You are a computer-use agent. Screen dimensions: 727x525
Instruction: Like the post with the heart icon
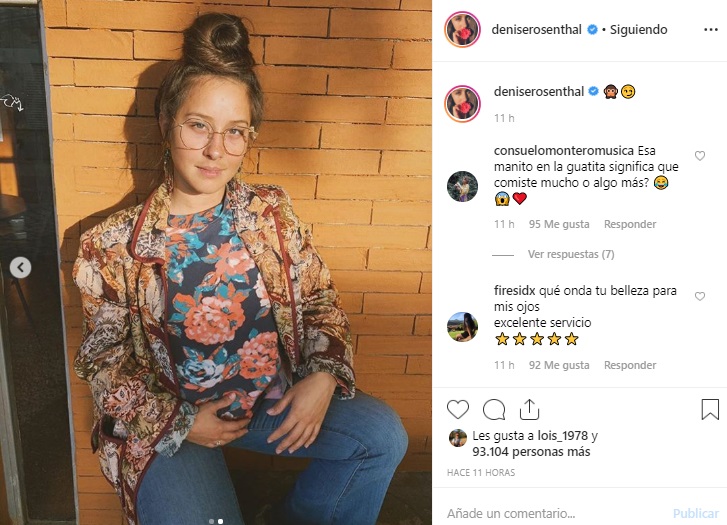(458, 410)
